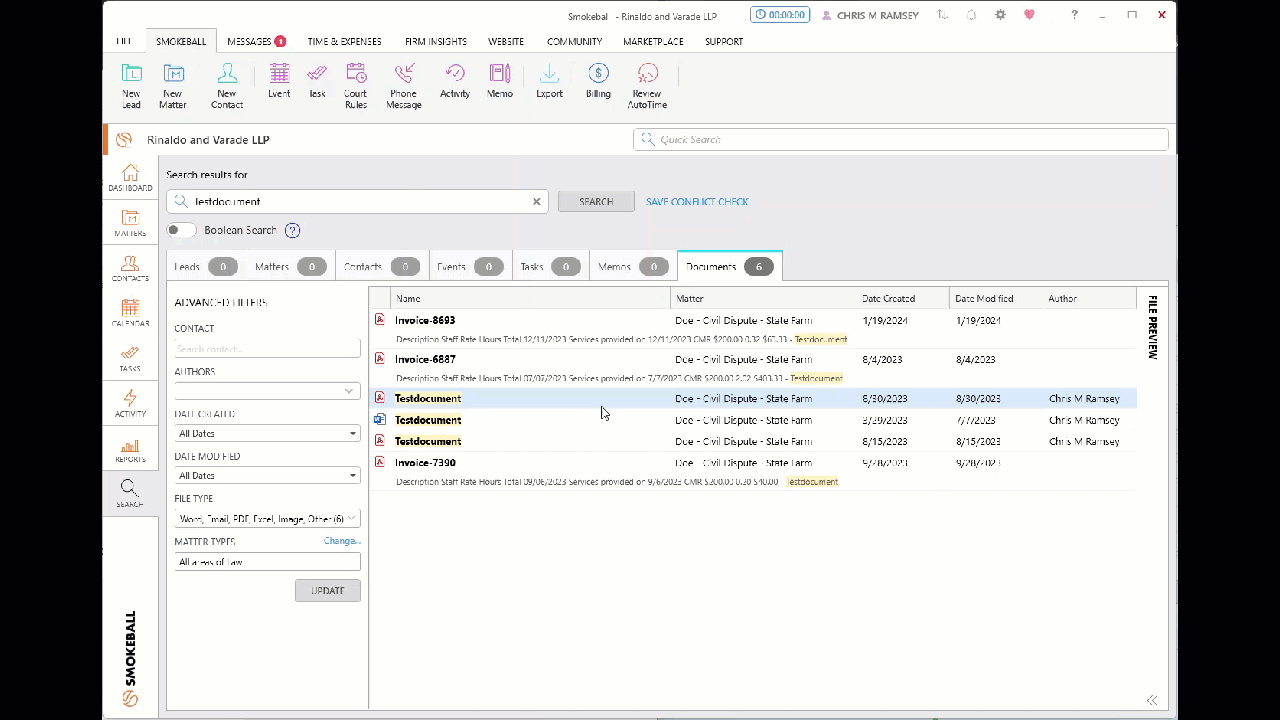This screenshot has height=720, width=1280.
Task: Select Invoice-6887 result row
Action: coord(753,368)
